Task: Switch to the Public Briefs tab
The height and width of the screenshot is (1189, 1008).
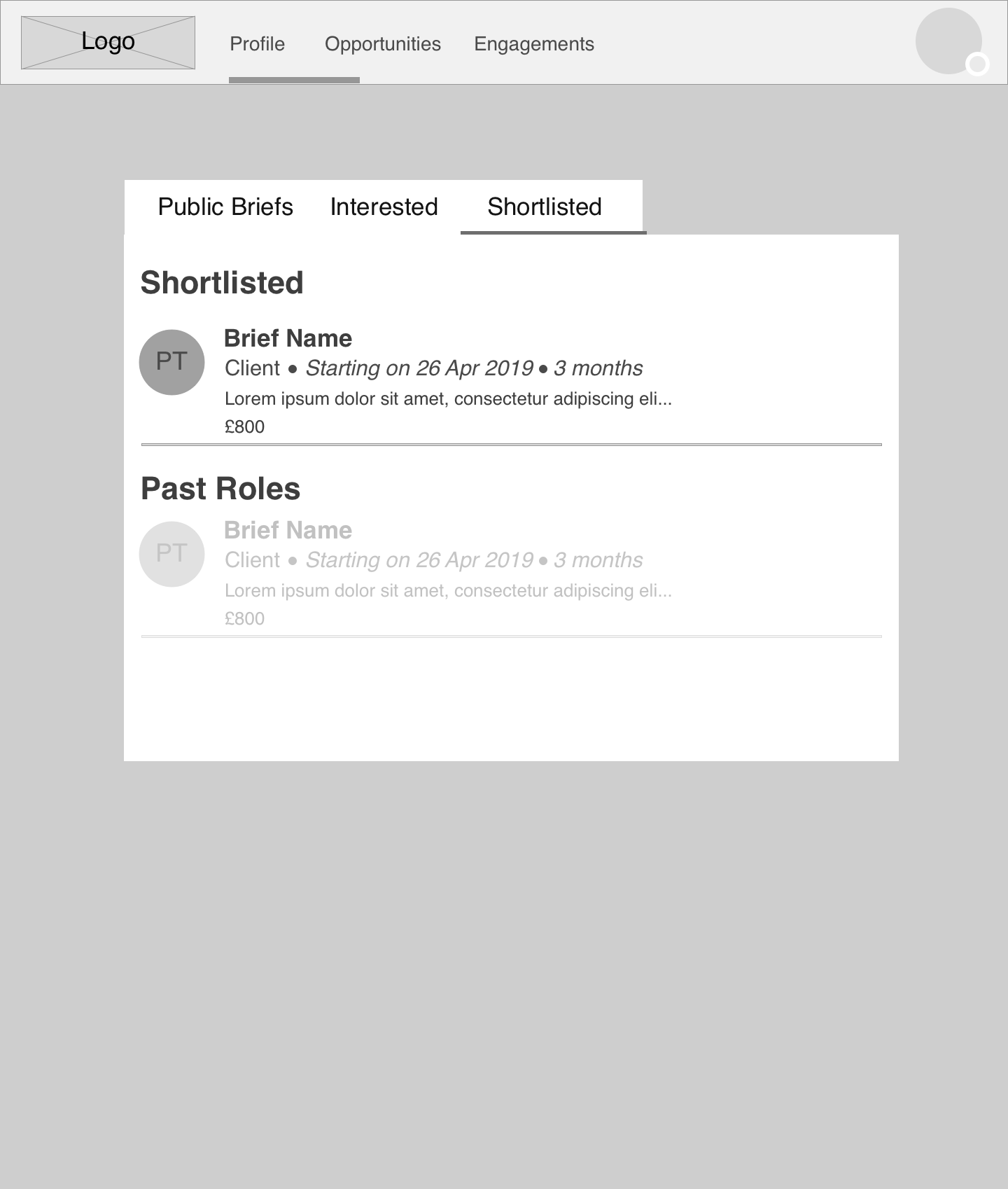Action: pos(225,207)
